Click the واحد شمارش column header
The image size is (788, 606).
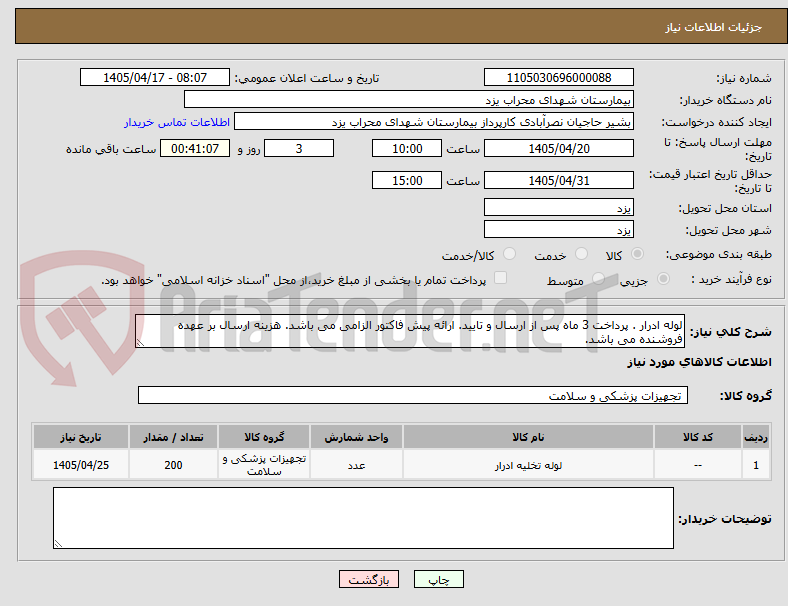click(356, 437)
